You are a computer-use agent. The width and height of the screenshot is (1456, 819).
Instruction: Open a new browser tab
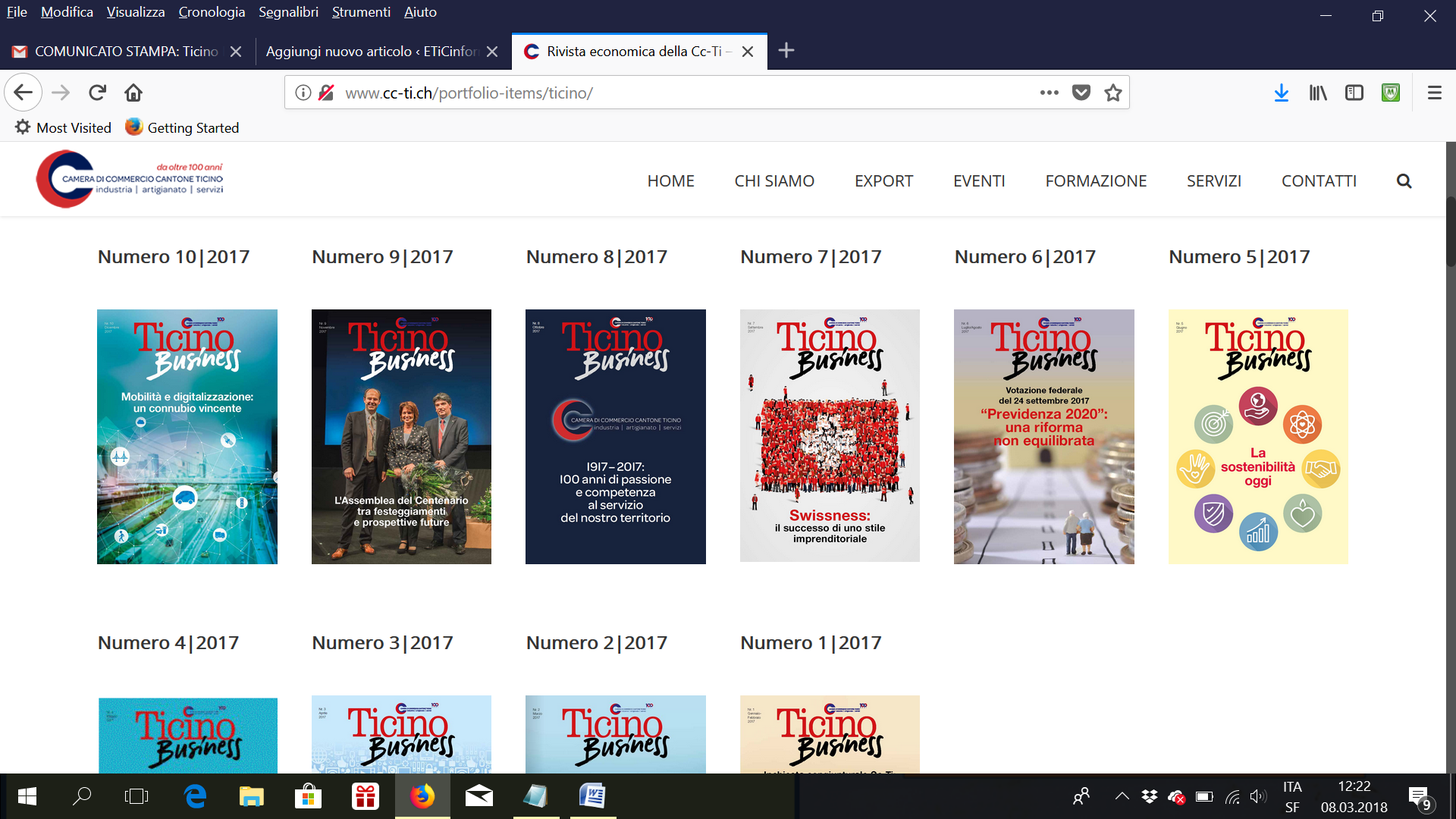(x=786, y=51)
